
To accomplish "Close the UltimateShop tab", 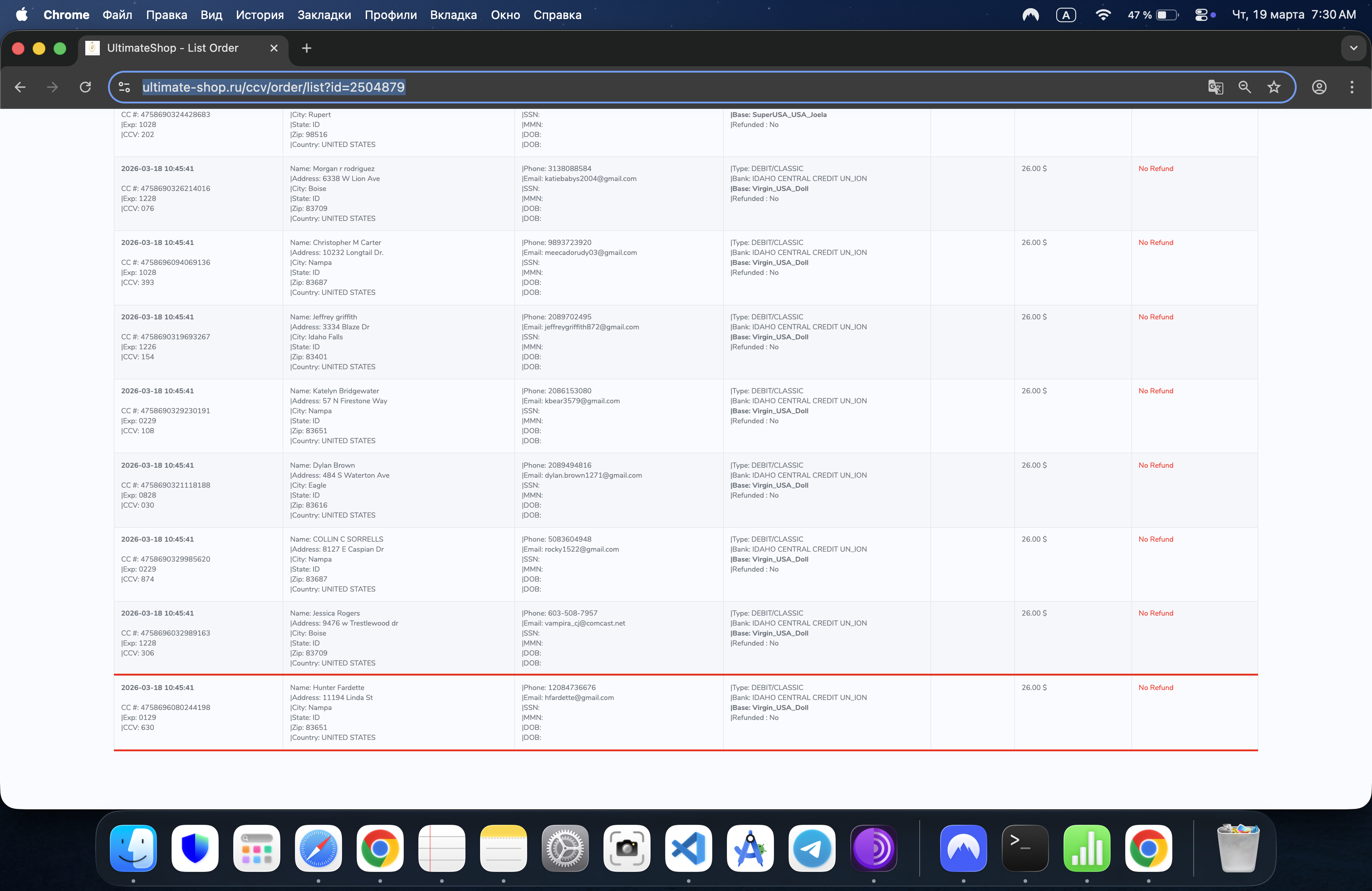I will 274,49.
